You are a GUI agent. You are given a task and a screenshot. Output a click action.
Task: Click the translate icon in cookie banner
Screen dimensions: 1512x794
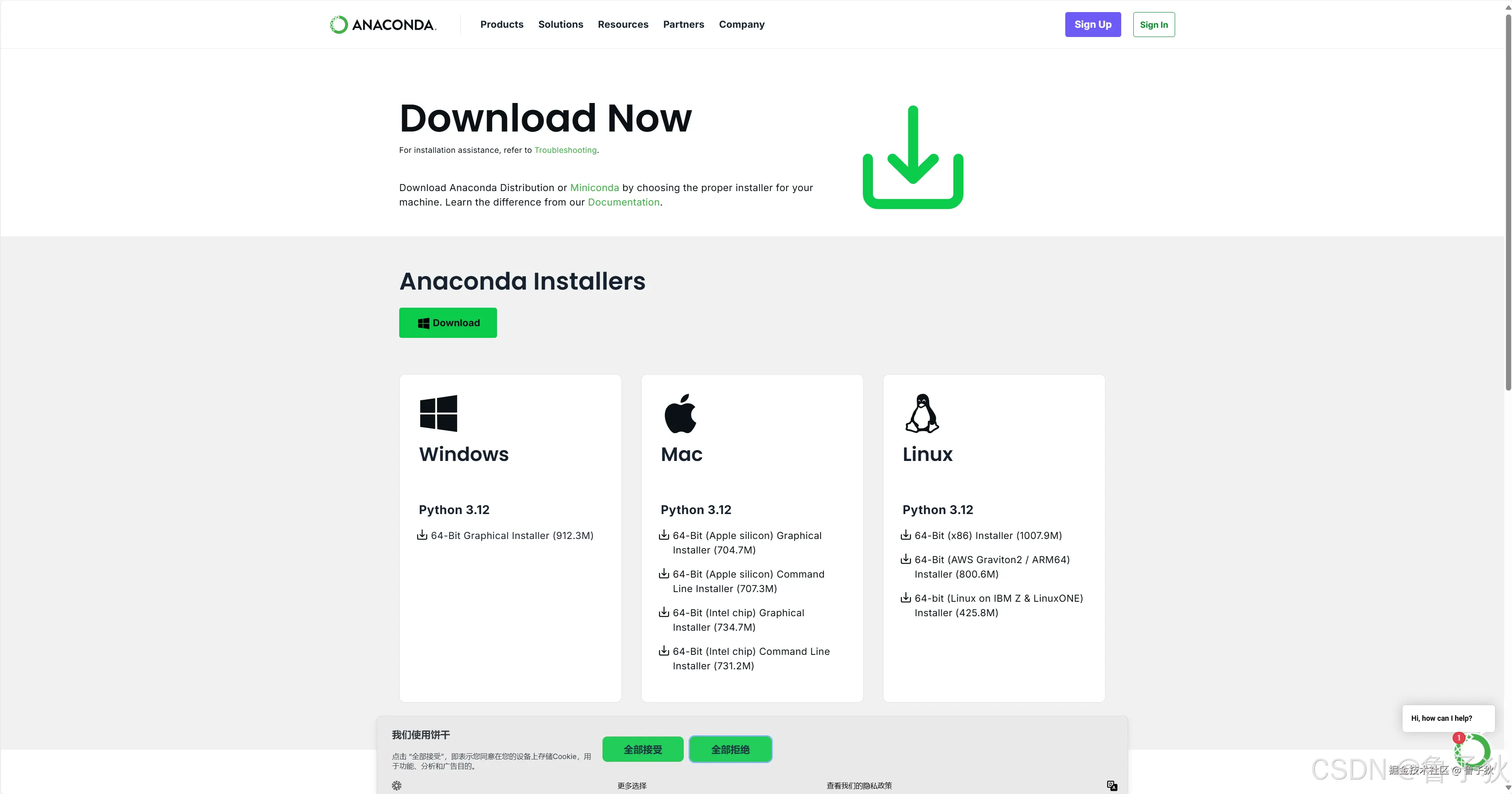point(1112,785)
